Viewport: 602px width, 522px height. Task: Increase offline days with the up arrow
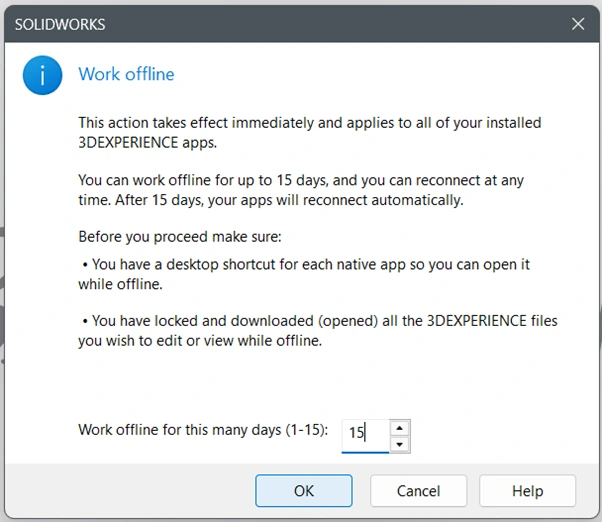click(400, 428)
